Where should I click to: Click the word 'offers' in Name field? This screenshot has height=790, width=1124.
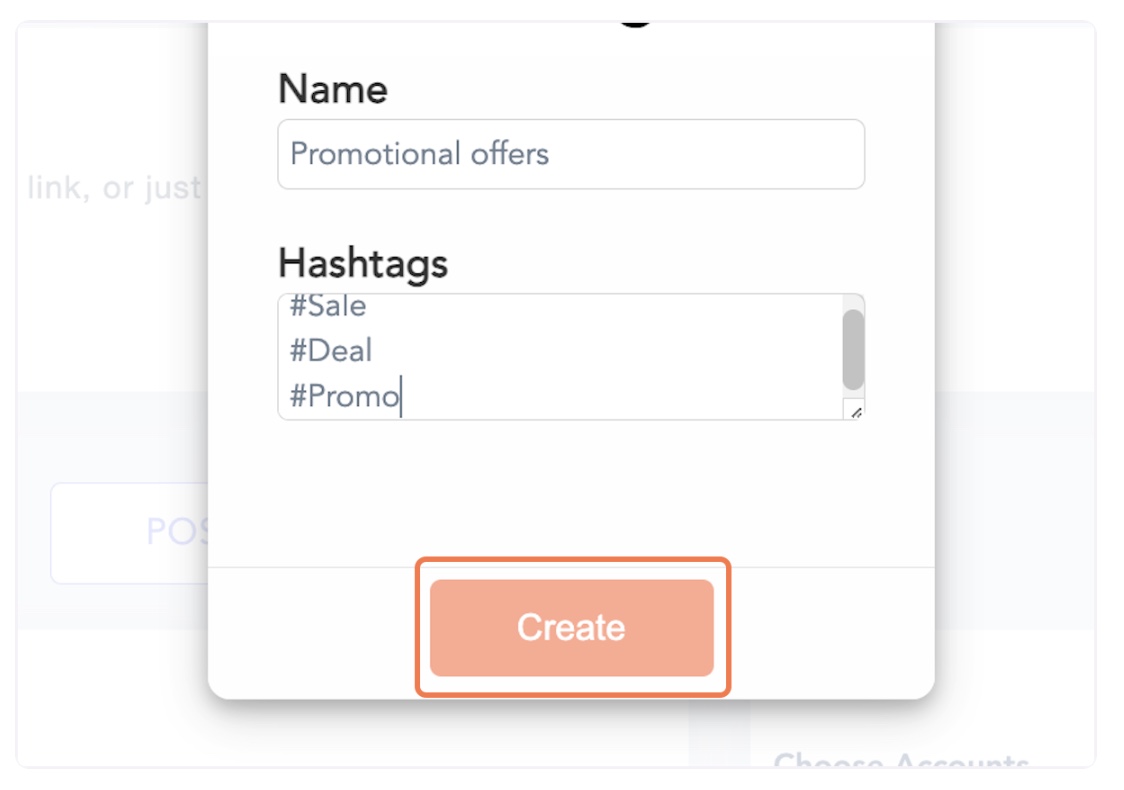click(x=510, y=153)
